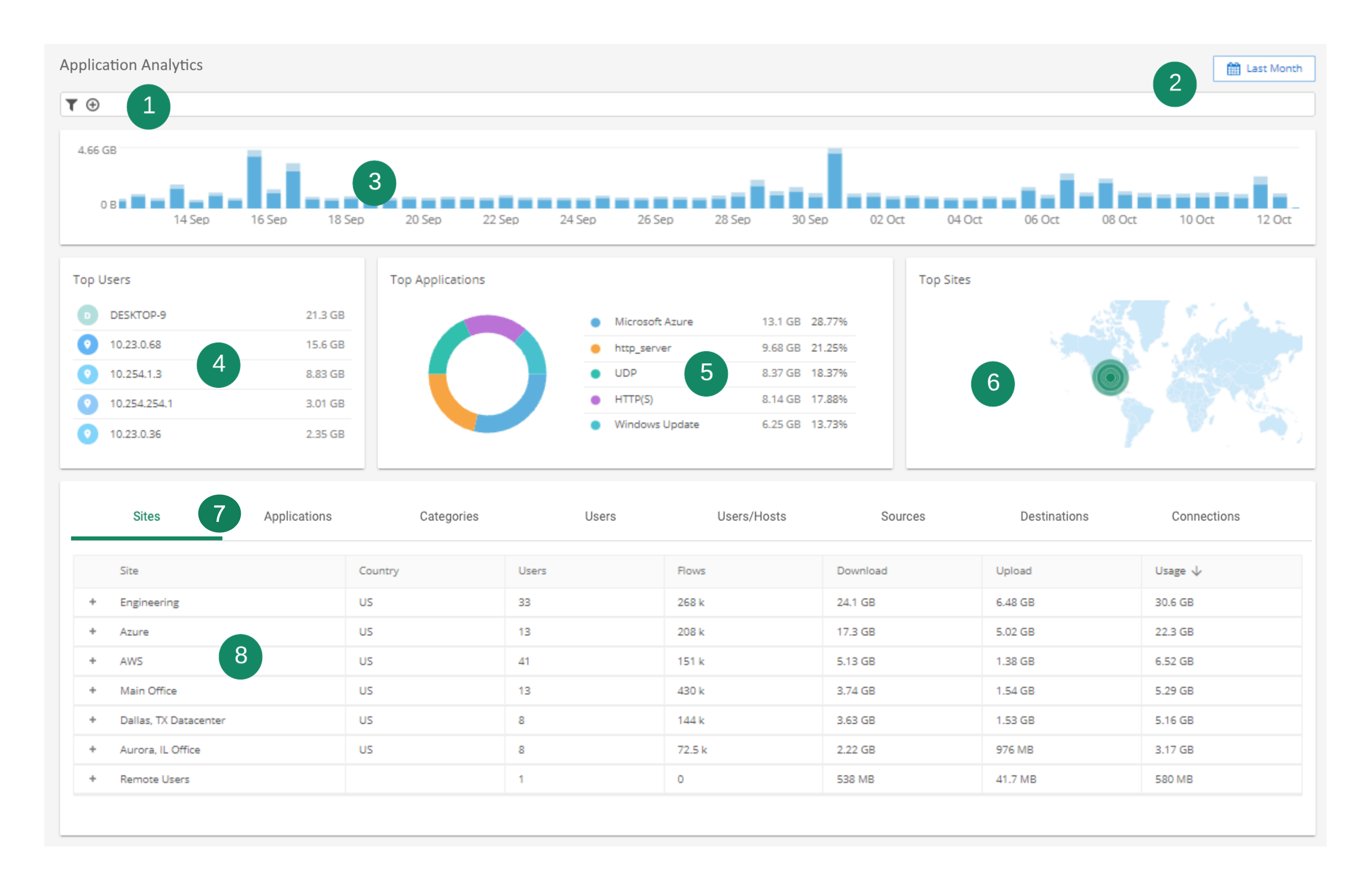Click the DESKTOP-9 user avatar icon
The width and height of the screenshot is (1372, 891).
88,315
